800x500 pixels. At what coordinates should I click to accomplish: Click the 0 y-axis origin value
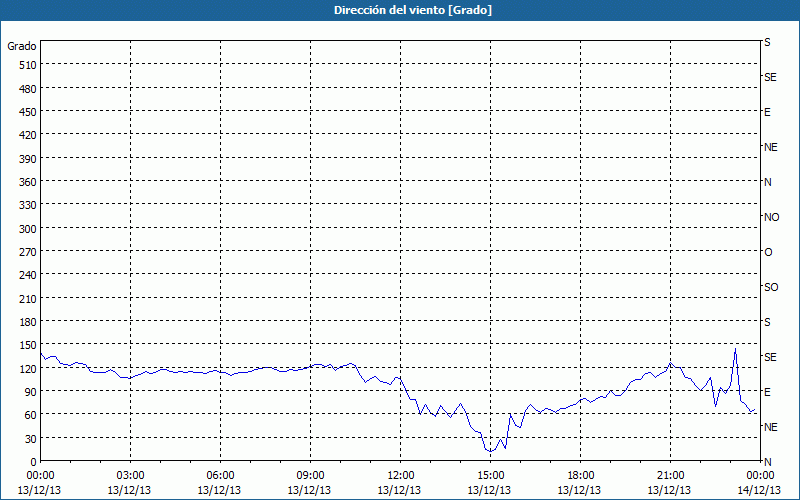click(x=34, y=462)
